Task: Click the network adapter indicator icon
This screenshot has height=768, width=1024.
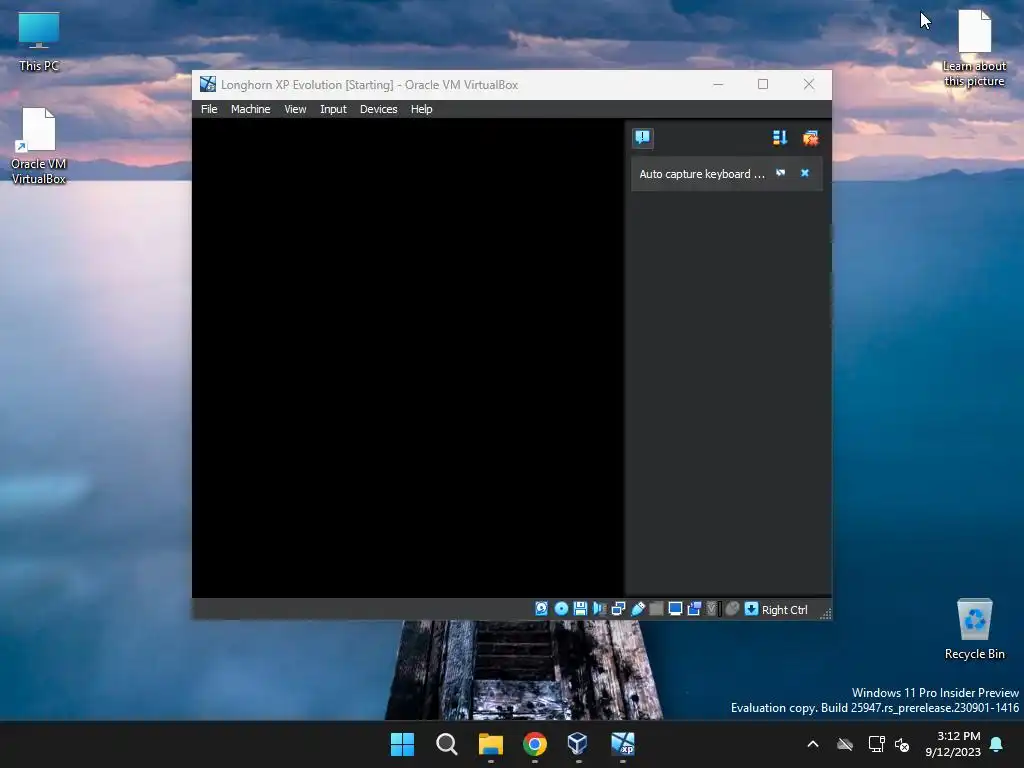Action: (x=618, y=609)
